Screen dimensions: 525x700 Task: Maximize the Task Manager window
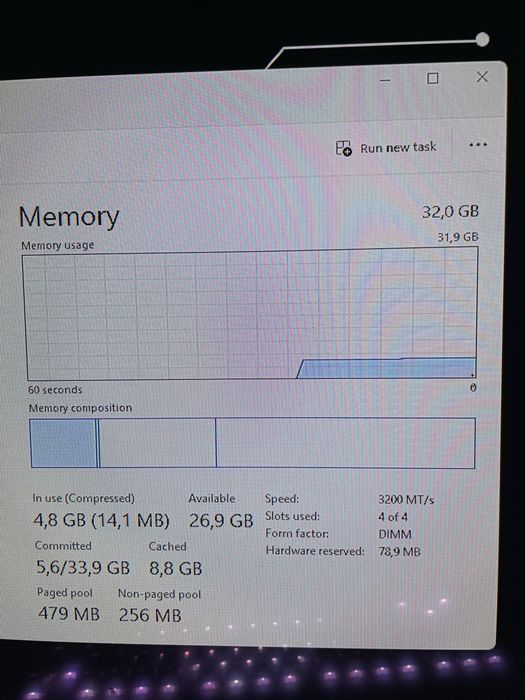pos(433,79)
